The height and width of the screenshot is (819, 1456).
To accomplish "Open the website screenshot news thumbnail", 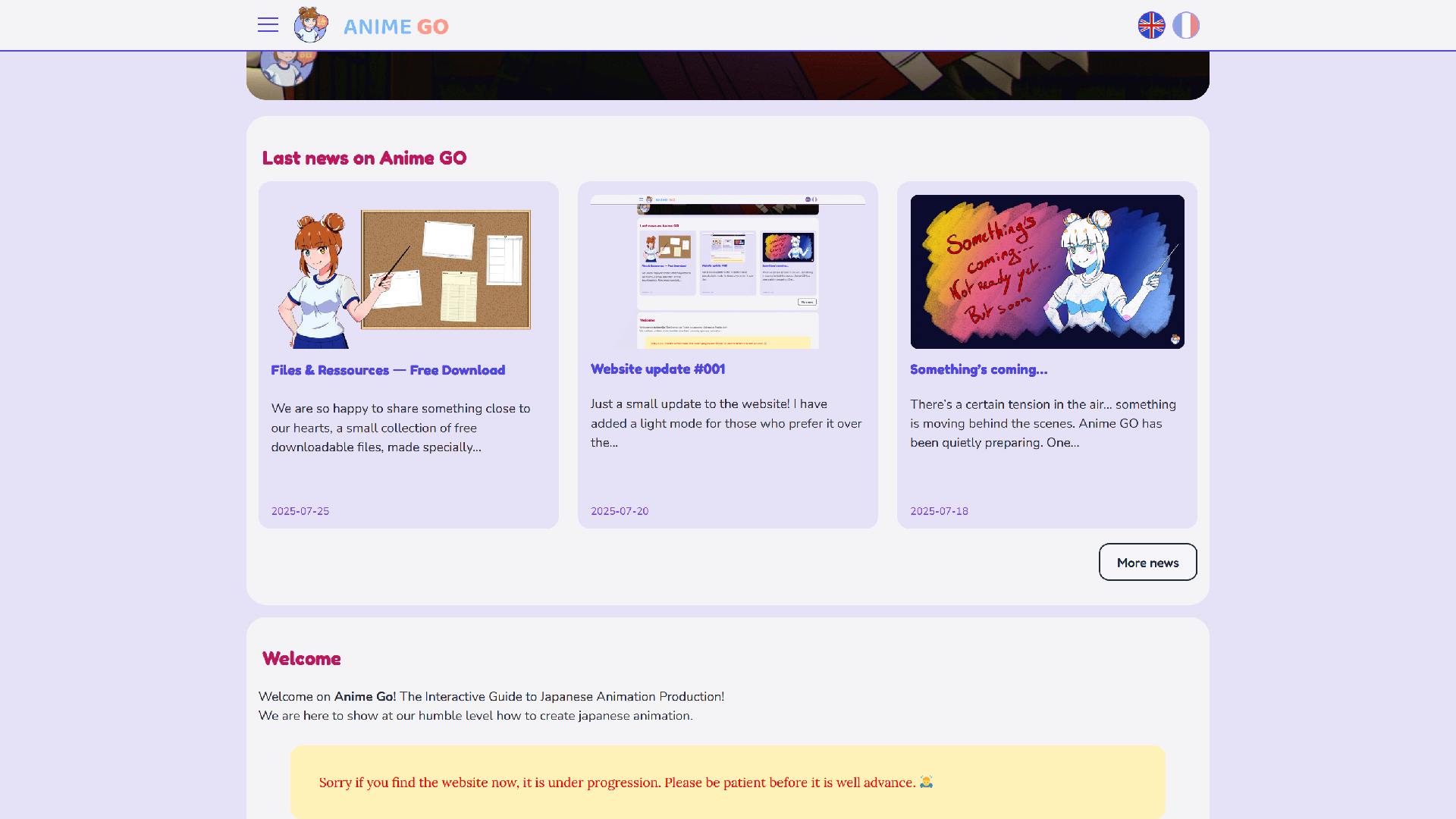I will tap(727, 271).
